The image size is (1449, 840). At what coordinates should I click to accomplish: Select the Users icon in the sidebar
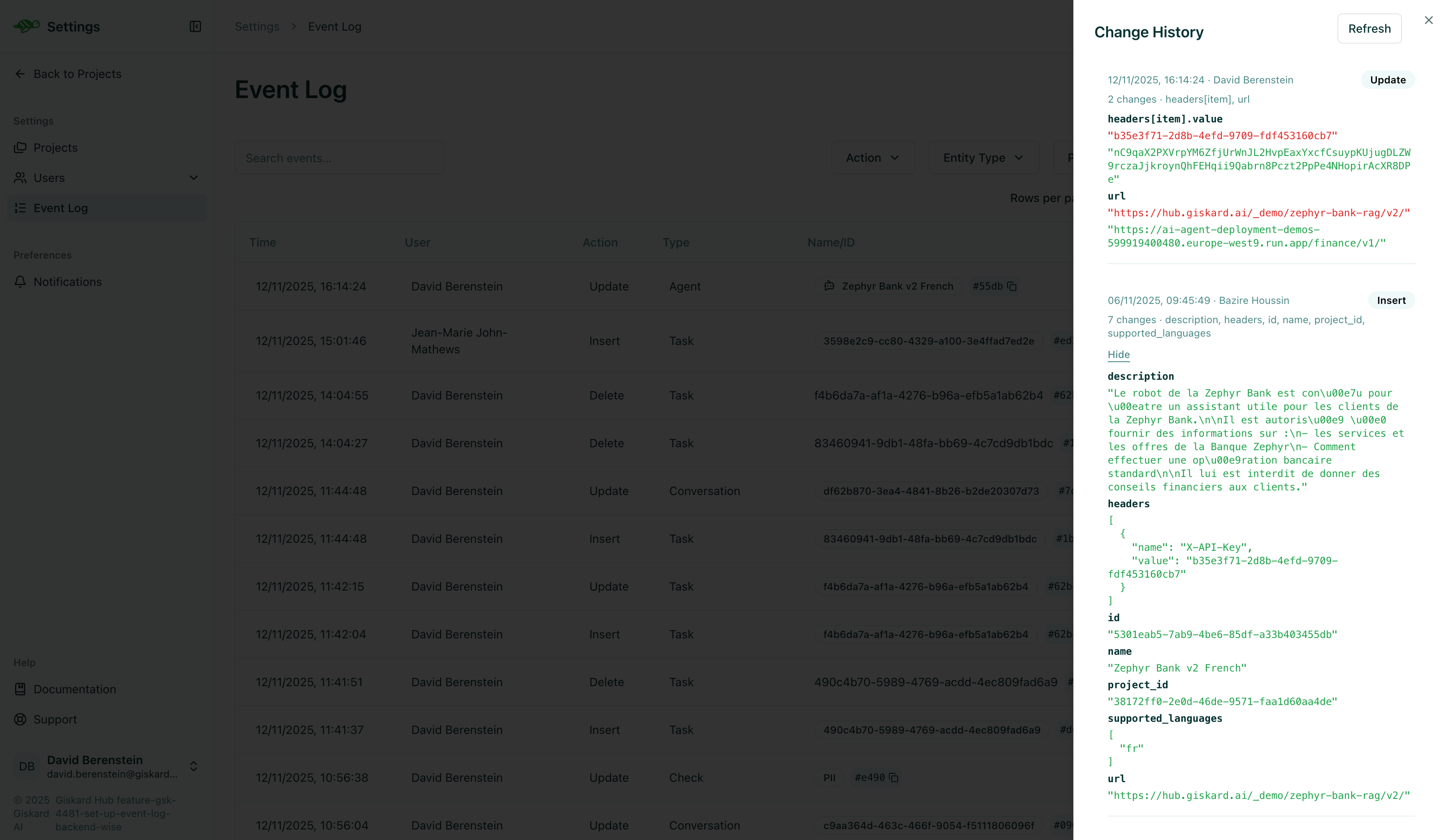coord(21,178)
